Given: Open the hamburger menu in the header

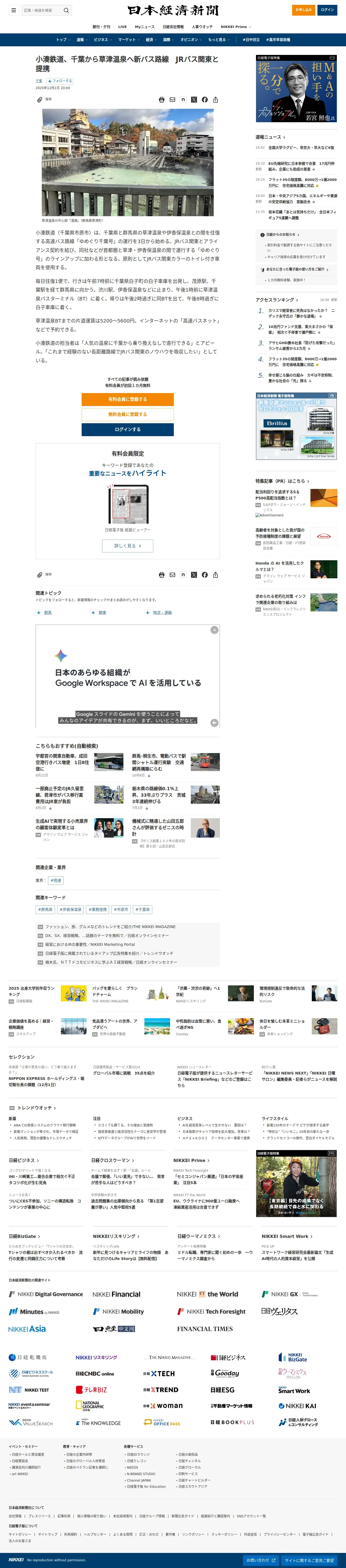Looking at the screenshot, I should (x=13, y=10).
